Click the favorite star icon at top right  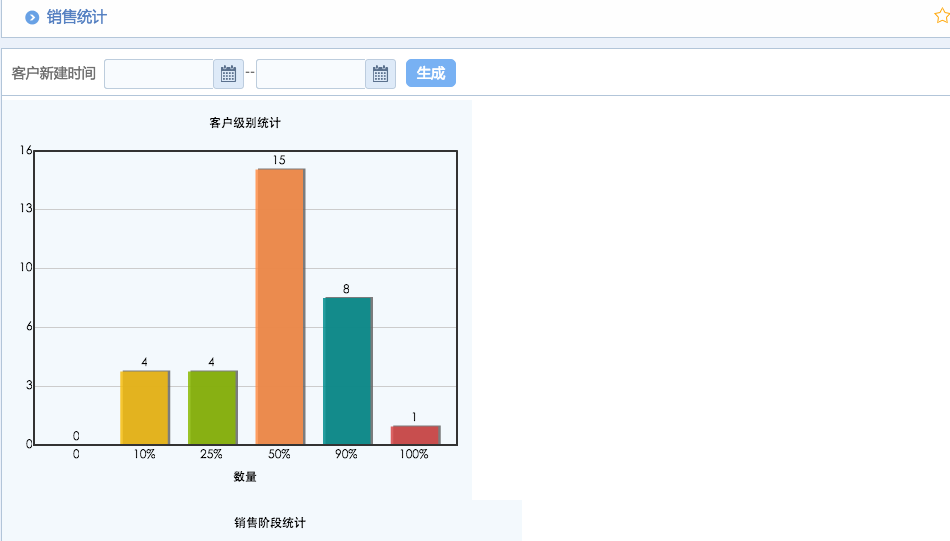click(941, 17)
